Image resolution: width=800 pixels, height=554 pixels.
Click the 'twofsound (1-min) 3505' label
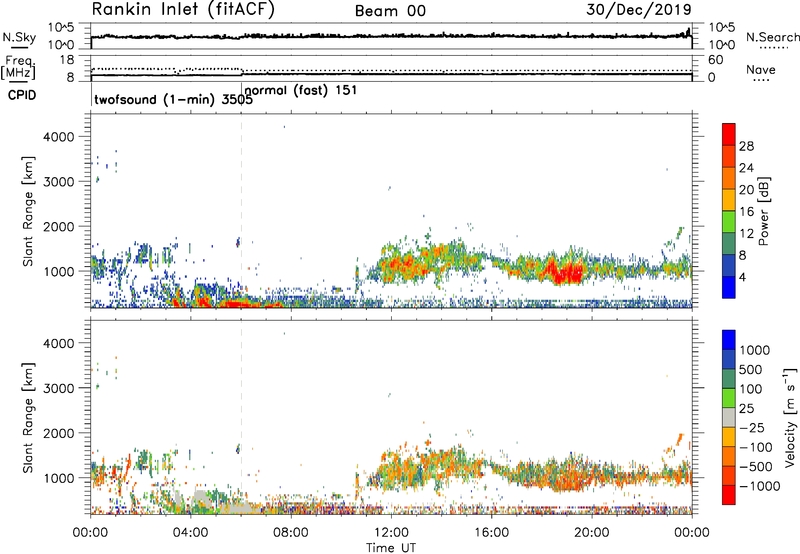coord(173,100)
